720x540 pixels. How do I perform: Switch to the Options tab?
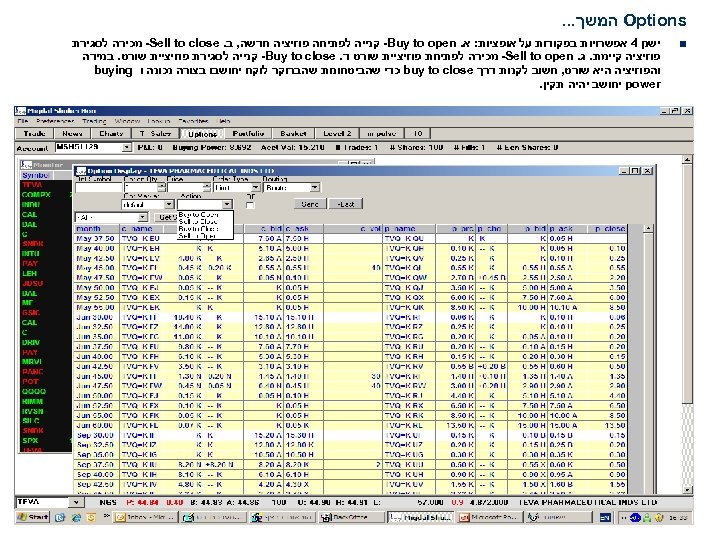(x=202, y=134)
